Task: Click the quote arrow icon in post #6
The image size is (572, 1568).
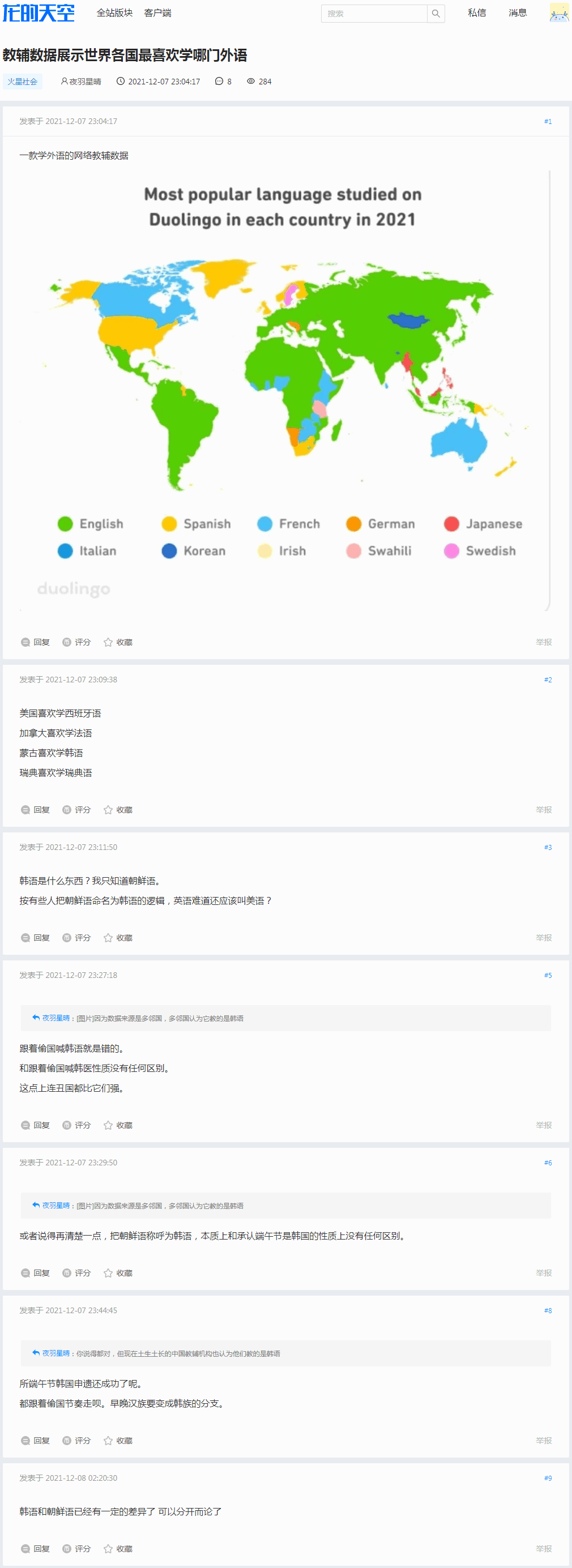Action: click(x=36, y=1204)
